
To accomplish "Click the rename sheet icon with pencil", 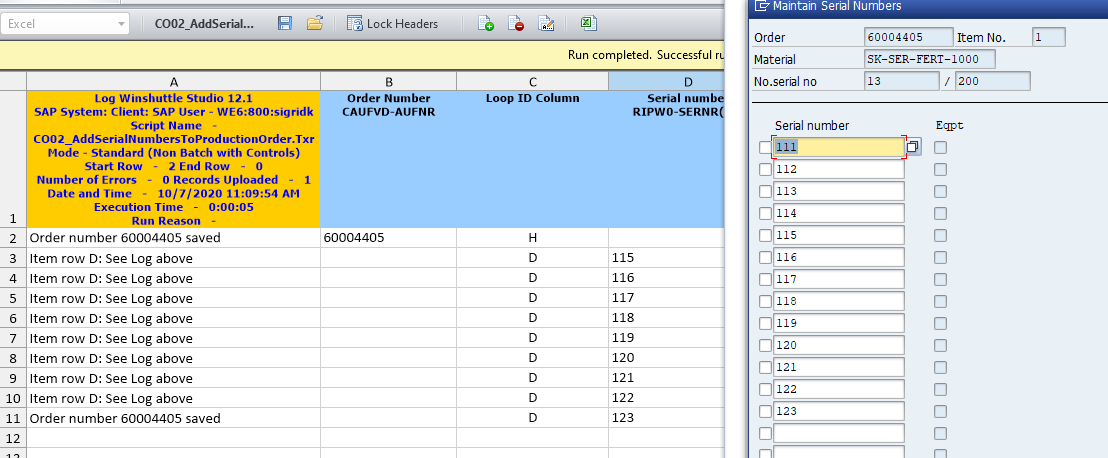I will (546, 23).
